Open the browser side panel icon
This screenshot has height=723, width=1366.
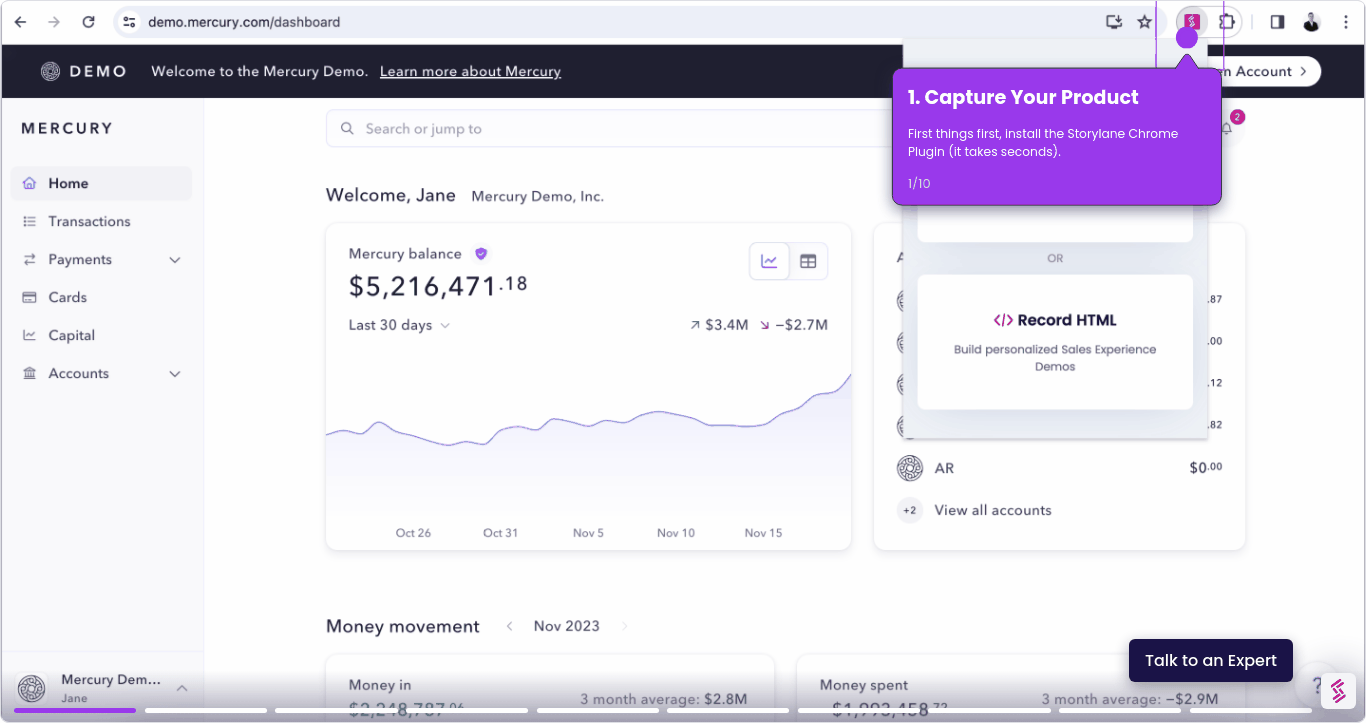coord(1277,22)
